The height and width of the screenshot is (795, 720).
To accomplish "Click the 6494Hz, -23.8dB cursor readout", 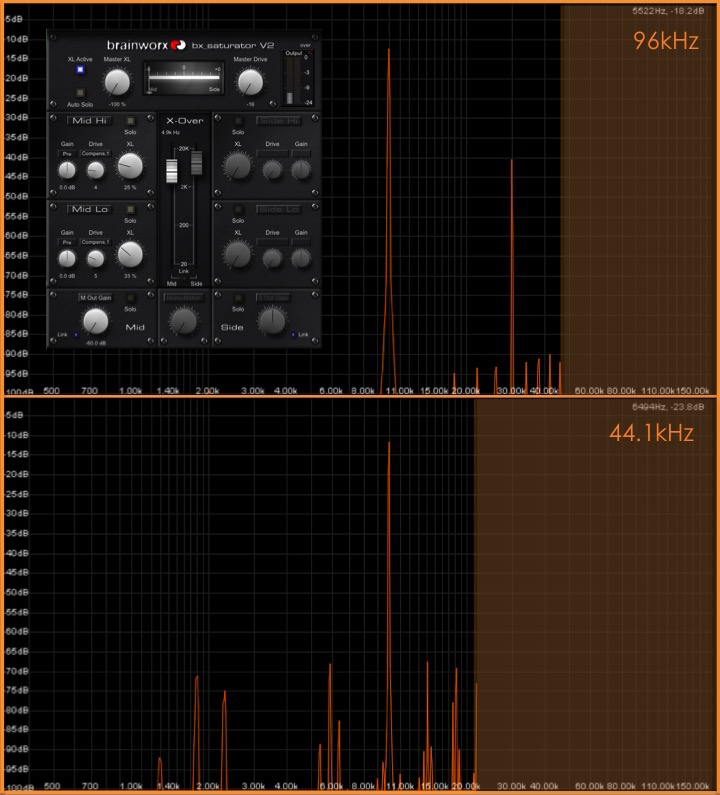I will [x=668, y=407].
